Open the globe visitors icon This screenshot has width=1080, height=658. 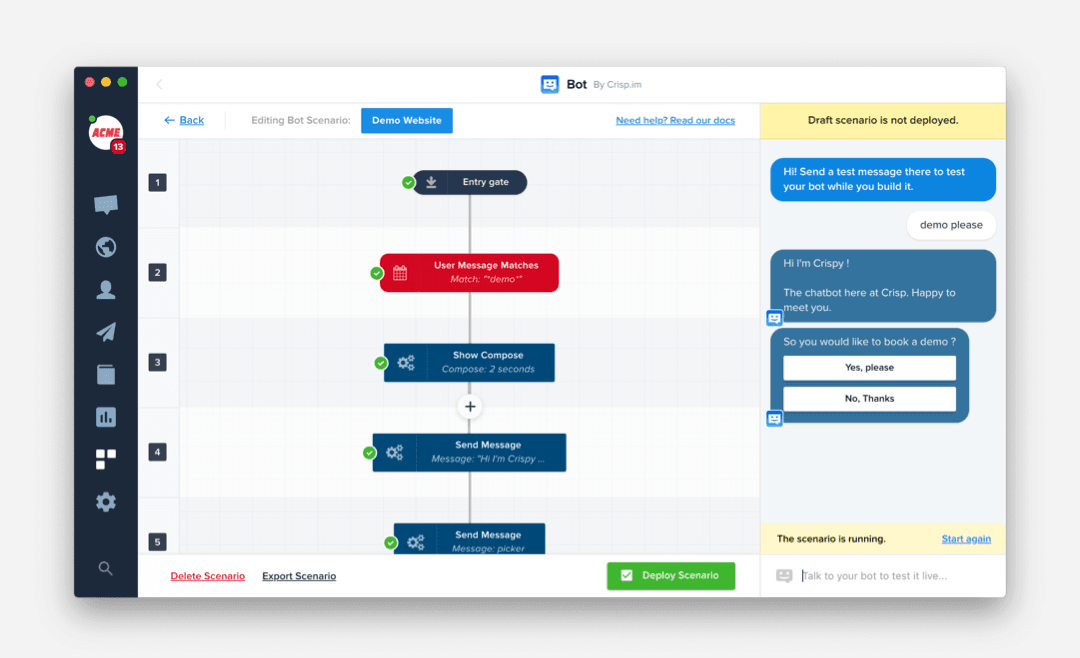(x=106, y=247)
